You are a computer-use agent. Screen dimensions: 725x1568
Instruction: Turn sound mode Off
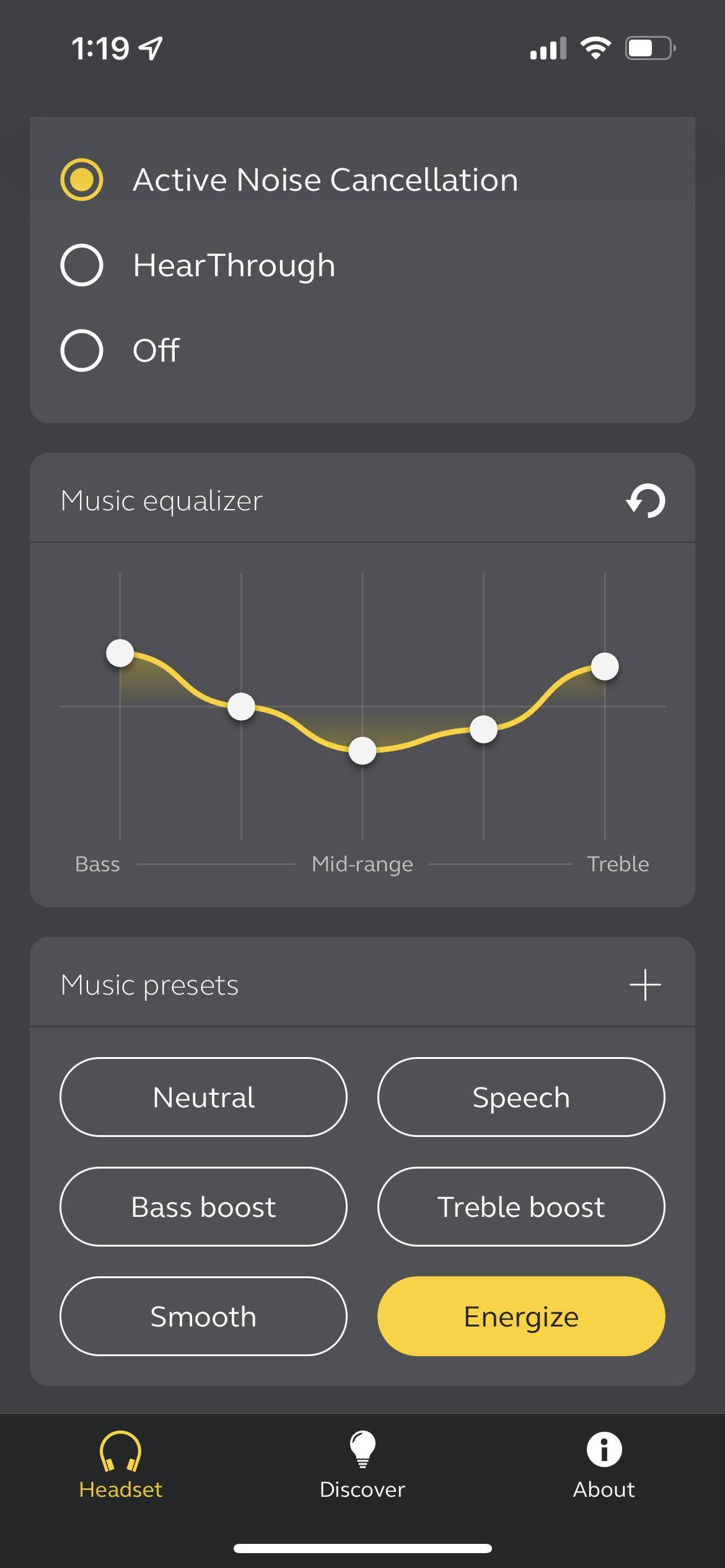82,351
